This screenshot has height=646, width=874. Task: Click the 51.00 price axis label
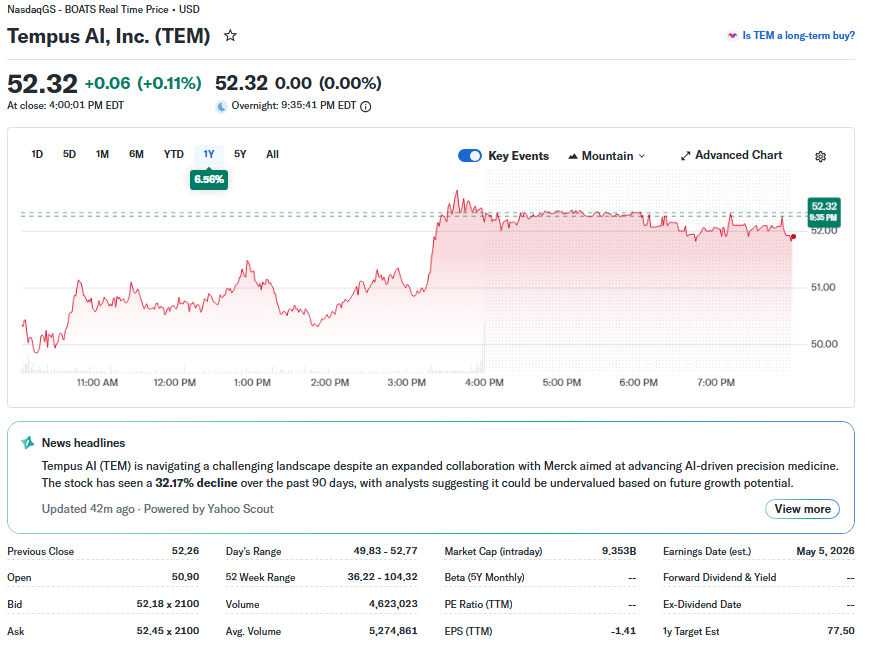pyautogui.click(x=823, y=288)
